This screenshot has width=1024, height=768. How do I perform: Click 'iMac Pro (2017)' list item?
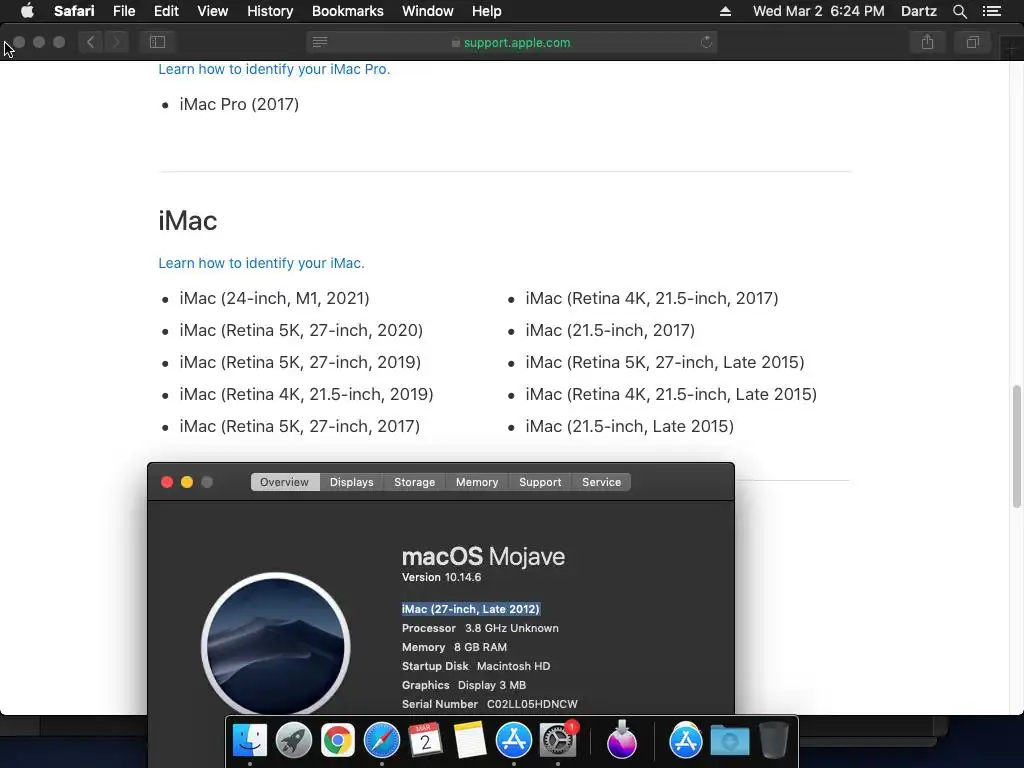click(x=239, y=104)
